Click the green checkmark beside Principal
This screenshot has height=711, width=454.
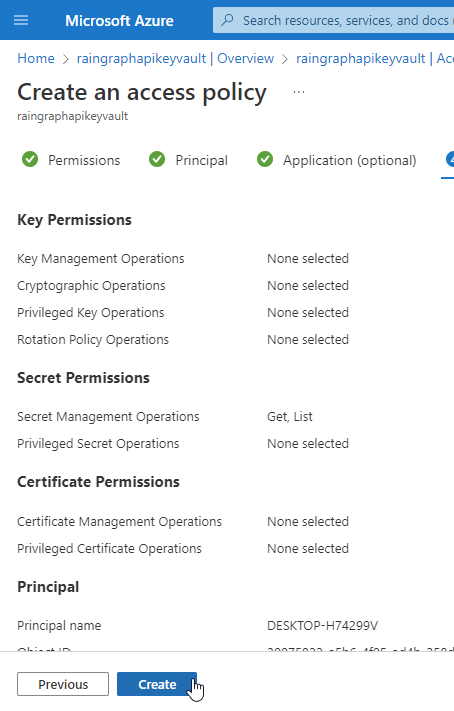[157, 160]
